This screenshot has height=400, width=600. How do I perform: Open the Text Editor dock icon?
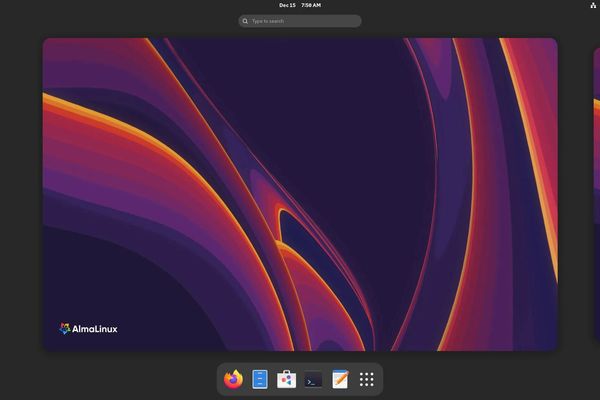coord(340,379)
